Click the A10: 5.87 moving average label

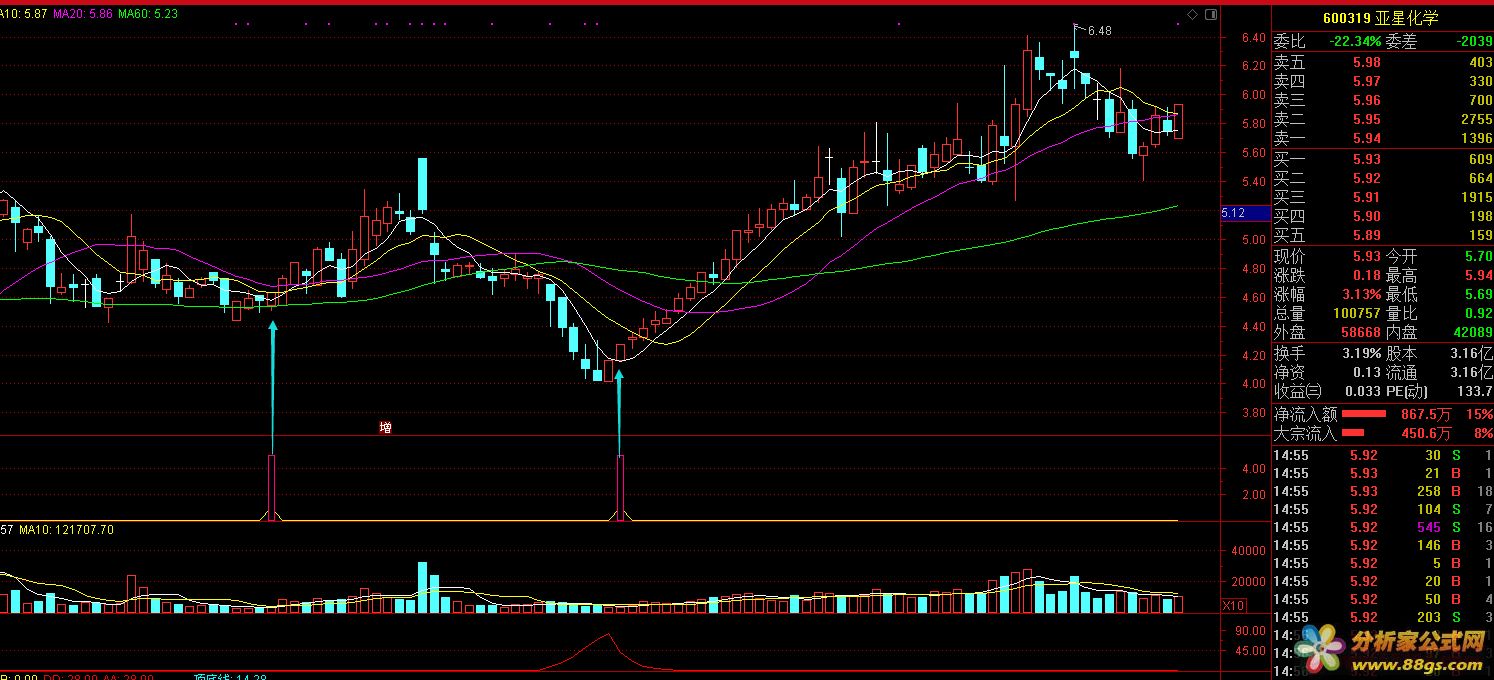coord(24,14)
